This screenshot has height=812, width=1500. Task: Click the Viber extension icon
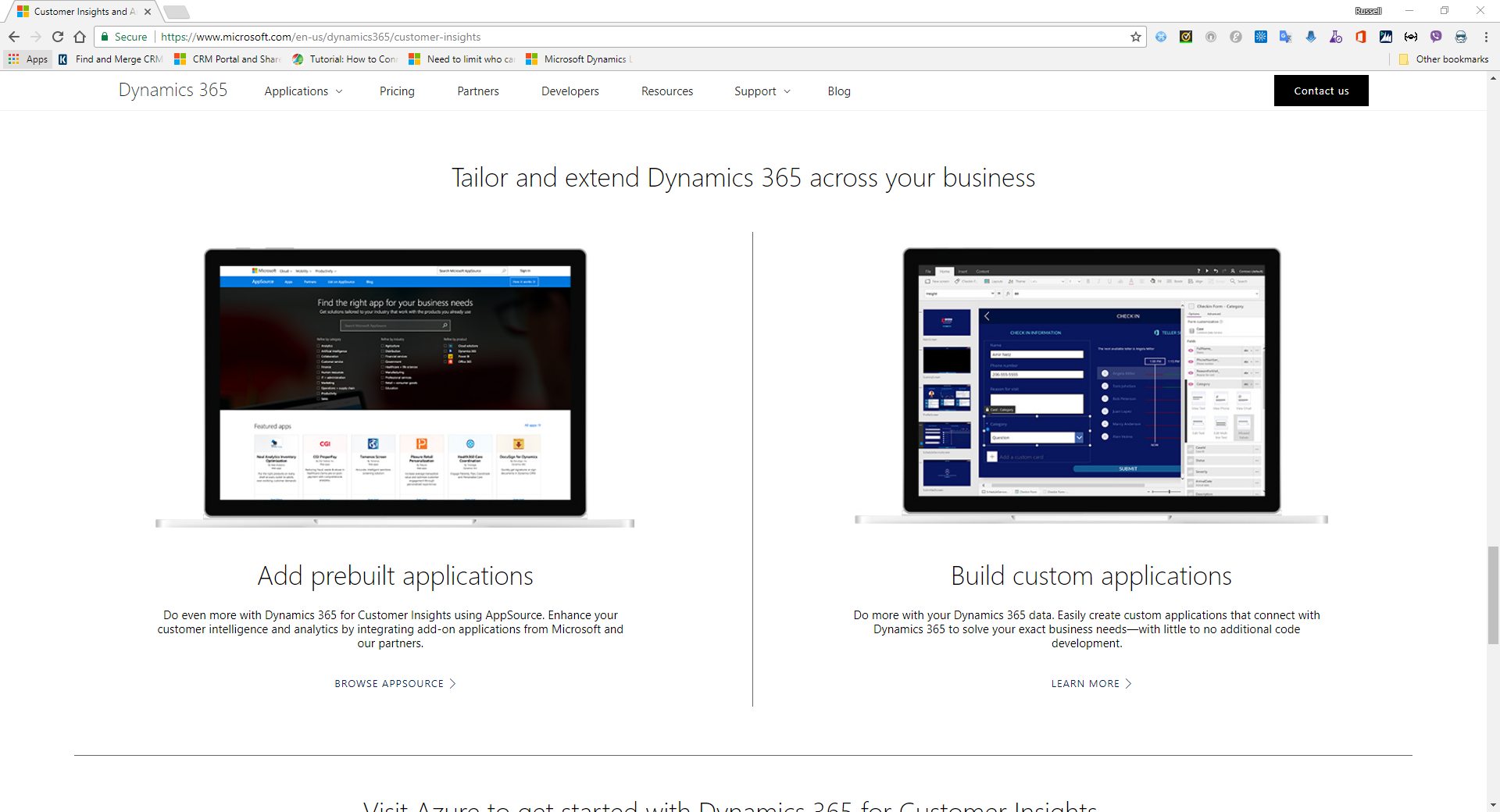click(1436, 37)
